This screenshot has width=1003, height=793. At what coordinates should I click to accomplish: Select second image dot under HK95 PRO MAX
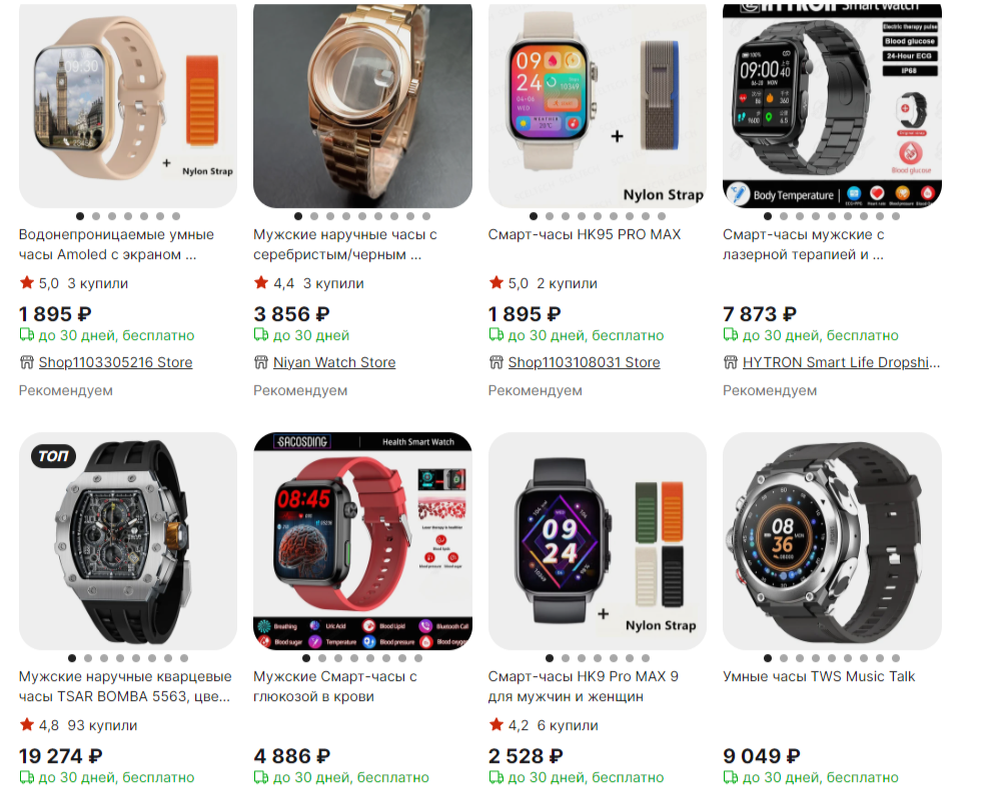549,216
